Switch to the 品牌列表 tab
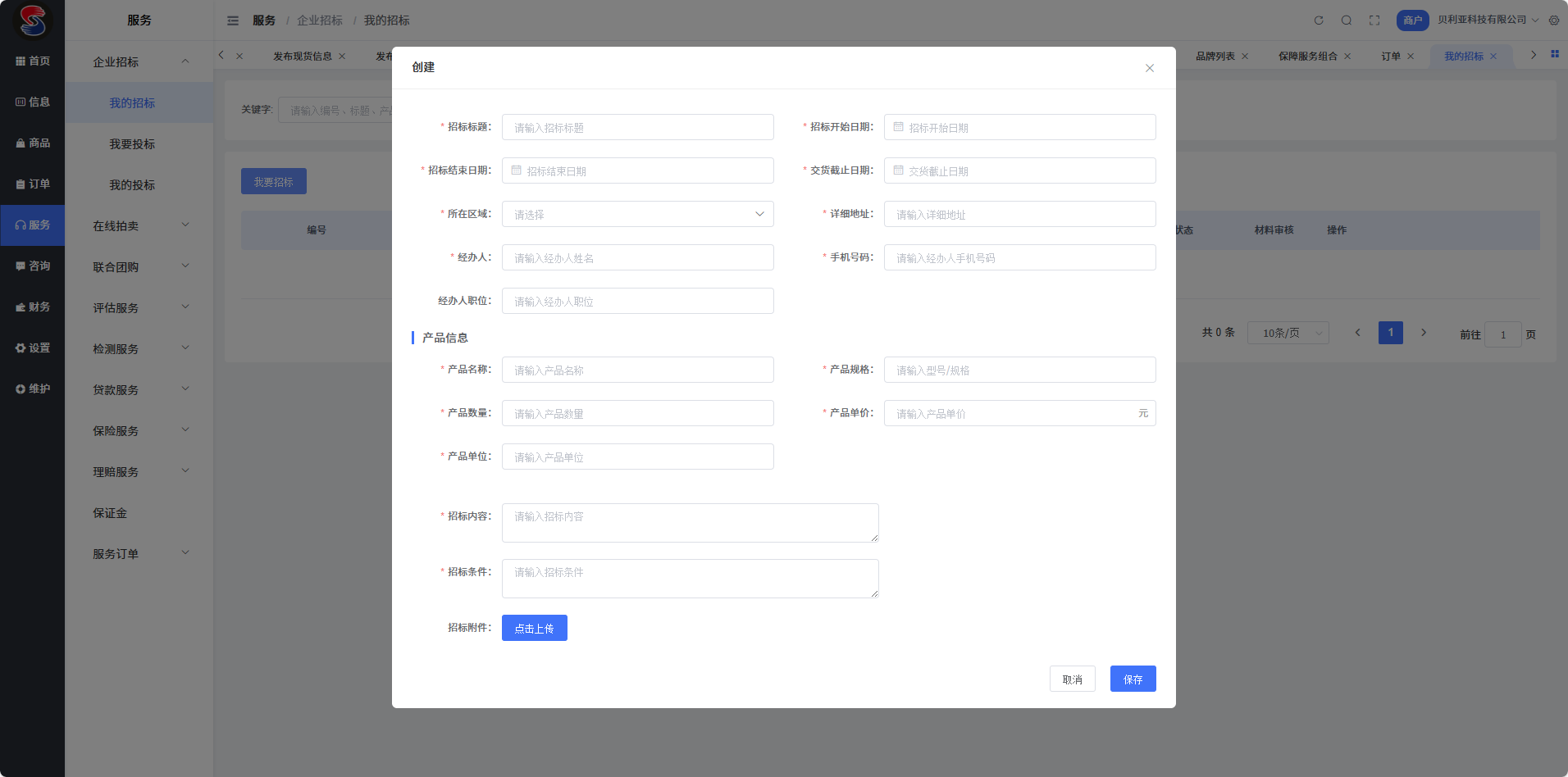Image resolution: width=1568 pixels, height=777 pixels. click(1215, 56)
